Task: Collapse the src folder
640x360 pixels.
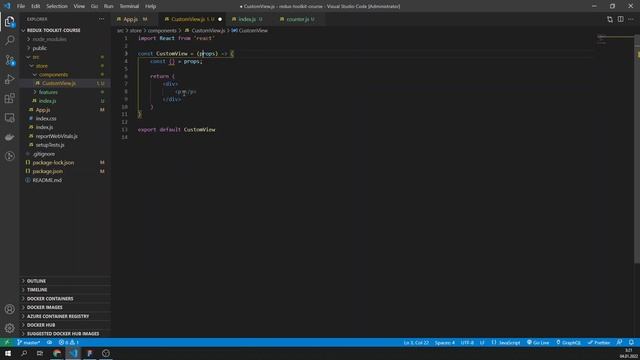Action: tap(65, 57)
